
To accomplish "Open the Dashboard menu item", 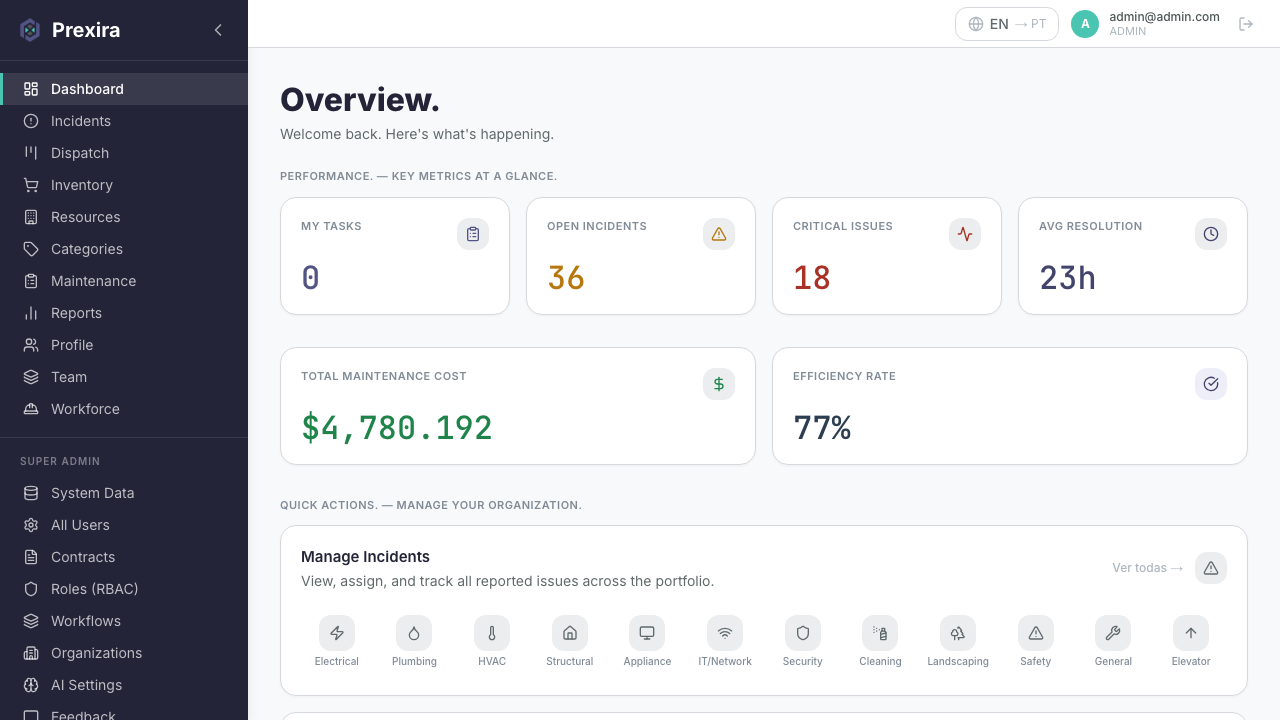I will point(124,89).
